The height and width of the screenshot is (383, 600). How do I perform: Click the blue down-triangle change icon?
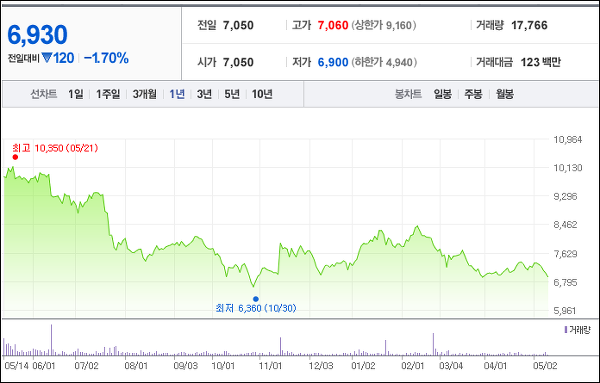click(47, 58)
